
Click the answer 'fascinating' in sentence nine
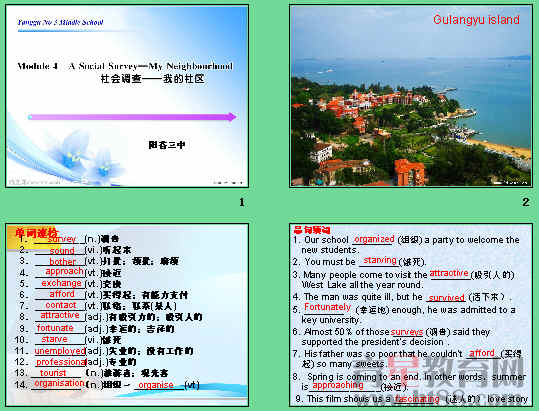[417, 399]
